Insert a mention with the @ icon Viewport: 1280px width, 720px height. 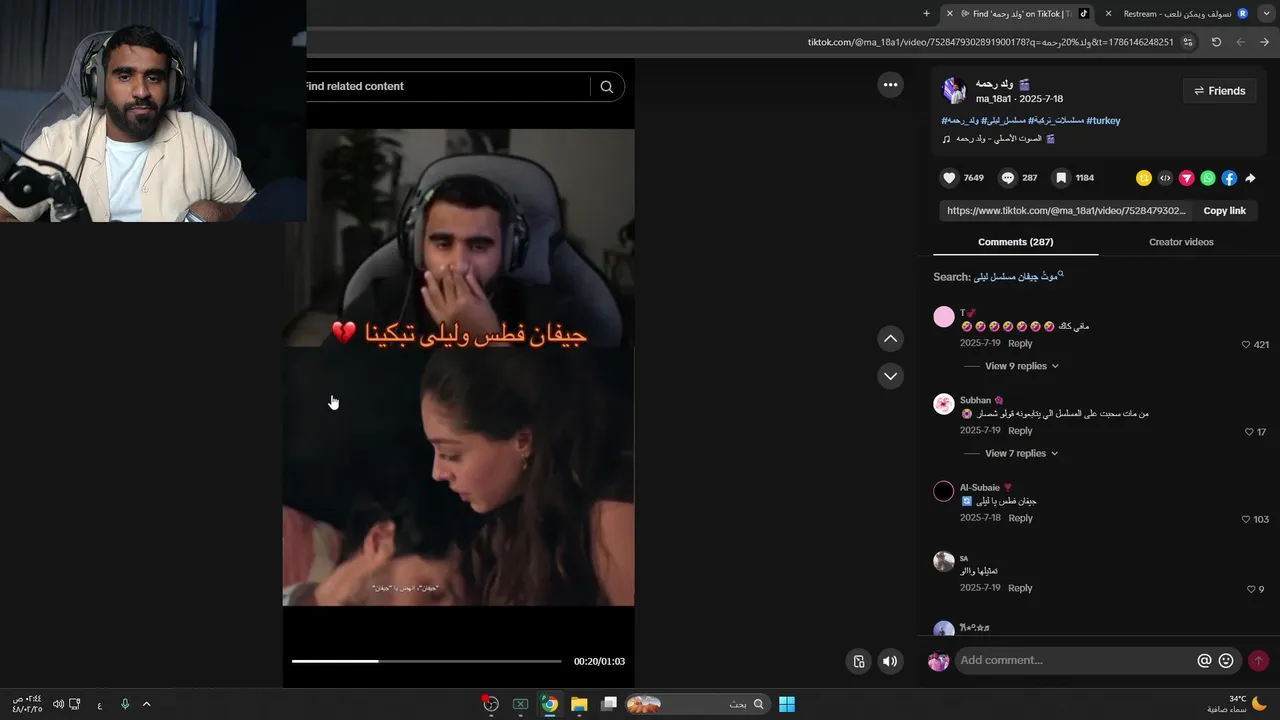pyautogui.click(x=1205, y=660)
